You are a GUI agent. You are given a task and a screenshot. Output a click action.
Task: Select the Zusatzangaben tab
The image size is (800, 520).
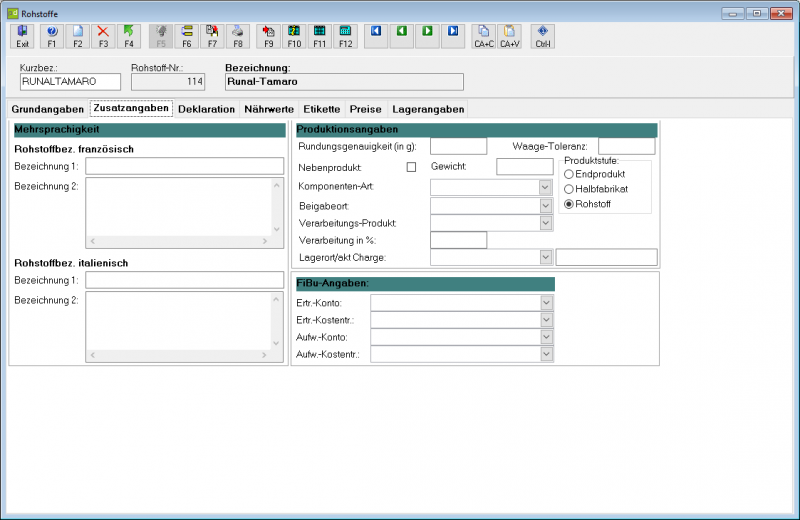point(131,108)
